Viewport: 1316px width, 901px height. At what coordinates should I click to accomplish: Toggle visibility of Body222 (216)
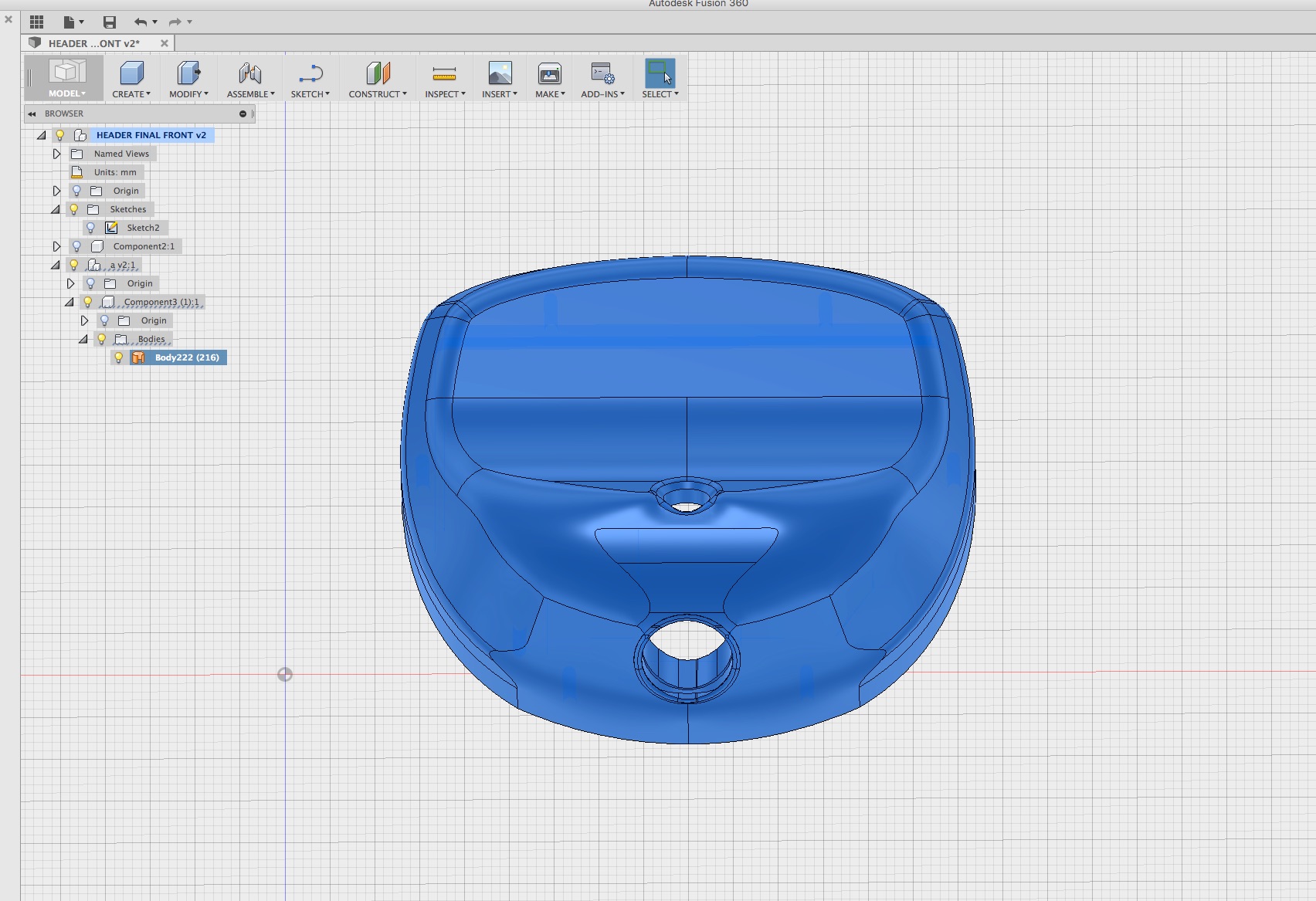point(118,357)
